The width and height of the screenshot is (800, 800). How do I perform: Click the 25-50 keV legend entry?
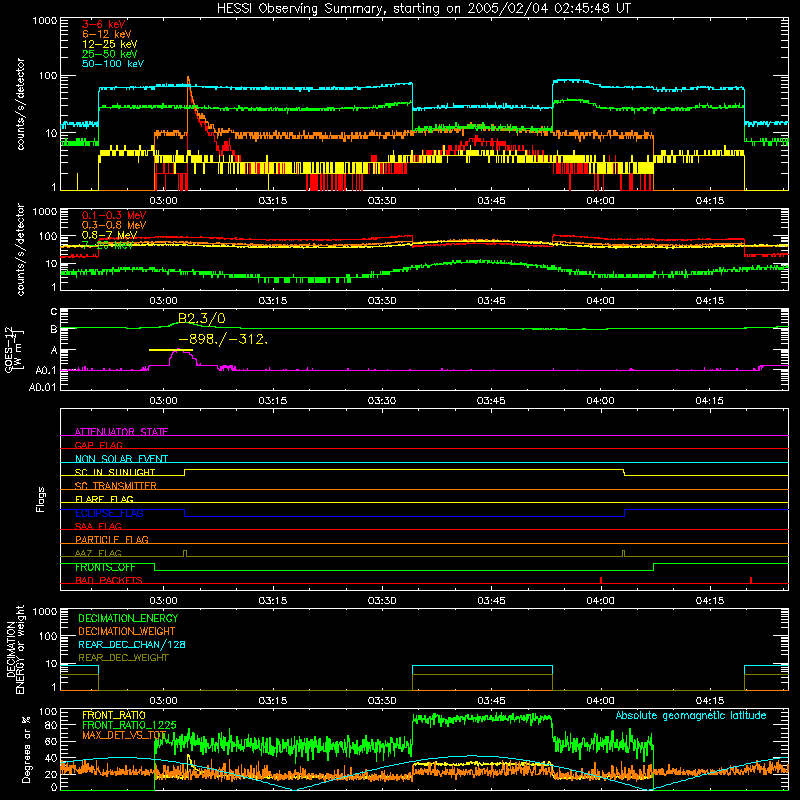point(110,54)
